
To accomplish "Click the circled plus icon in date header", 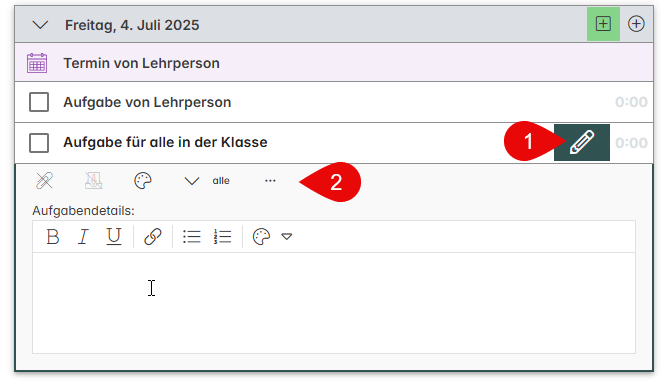I will [x=636, y=24].
